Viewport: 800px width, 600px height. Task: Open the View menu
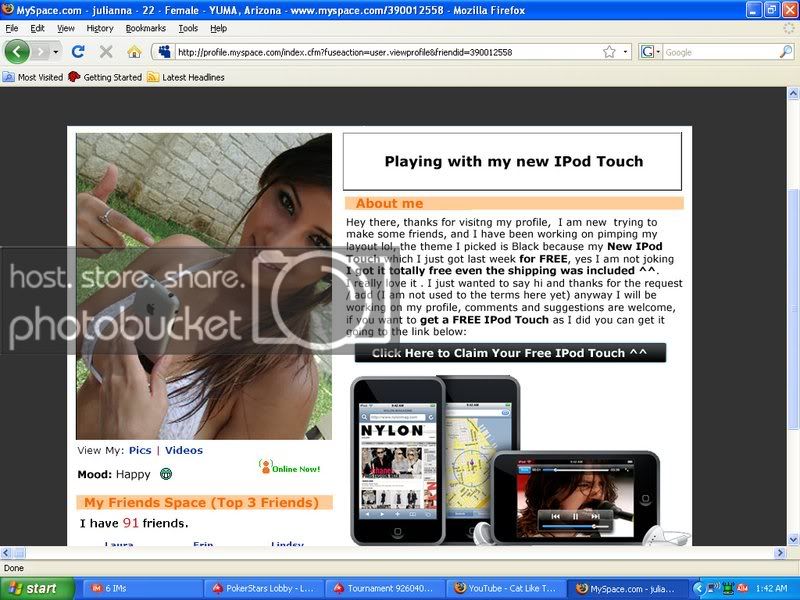(65, 28)
